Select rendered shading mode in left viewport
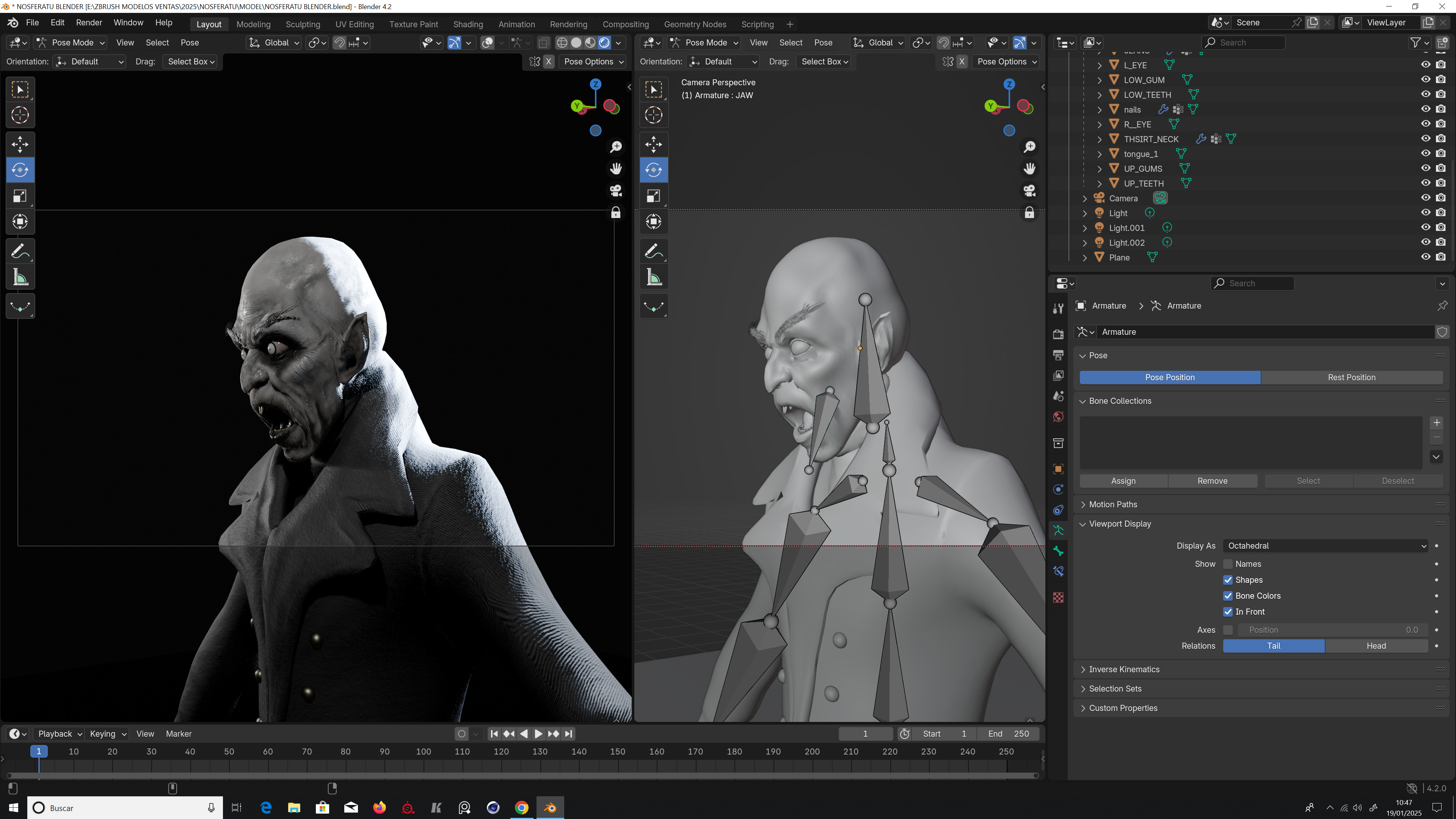Image resolution: width=1456 pixels, height=819 pixels. pos(604,42)
